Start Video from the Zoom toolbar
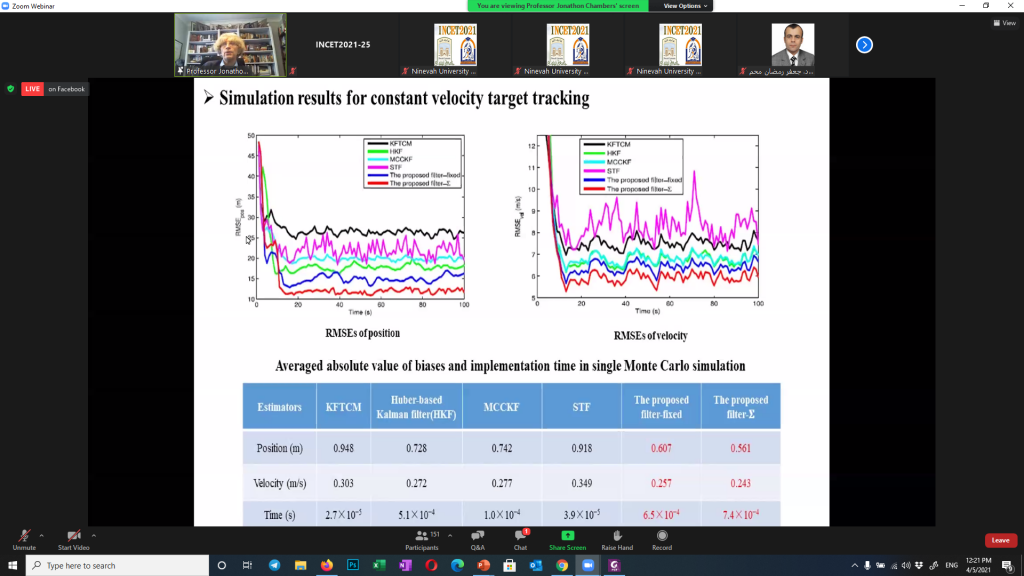Screen dimensions: 1024x576 (x=73, y=538)
